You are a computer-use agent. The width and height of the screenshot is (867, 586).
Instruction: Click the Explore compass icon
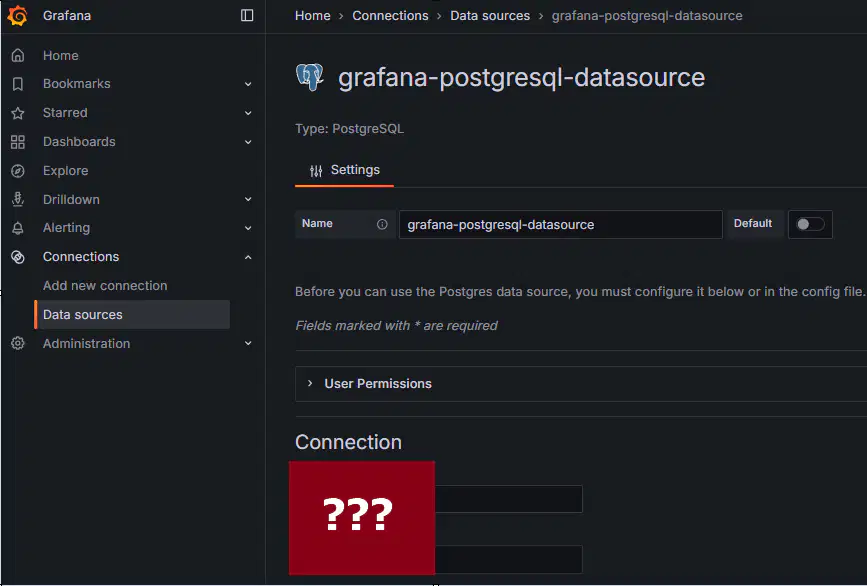[x=18, y=171]
